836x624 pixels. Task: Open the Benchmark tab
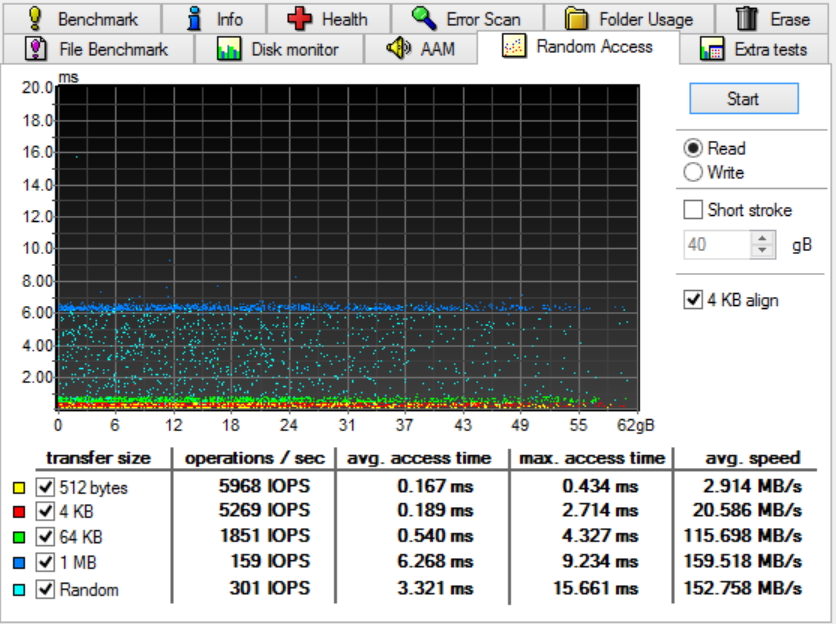(82, 19)
